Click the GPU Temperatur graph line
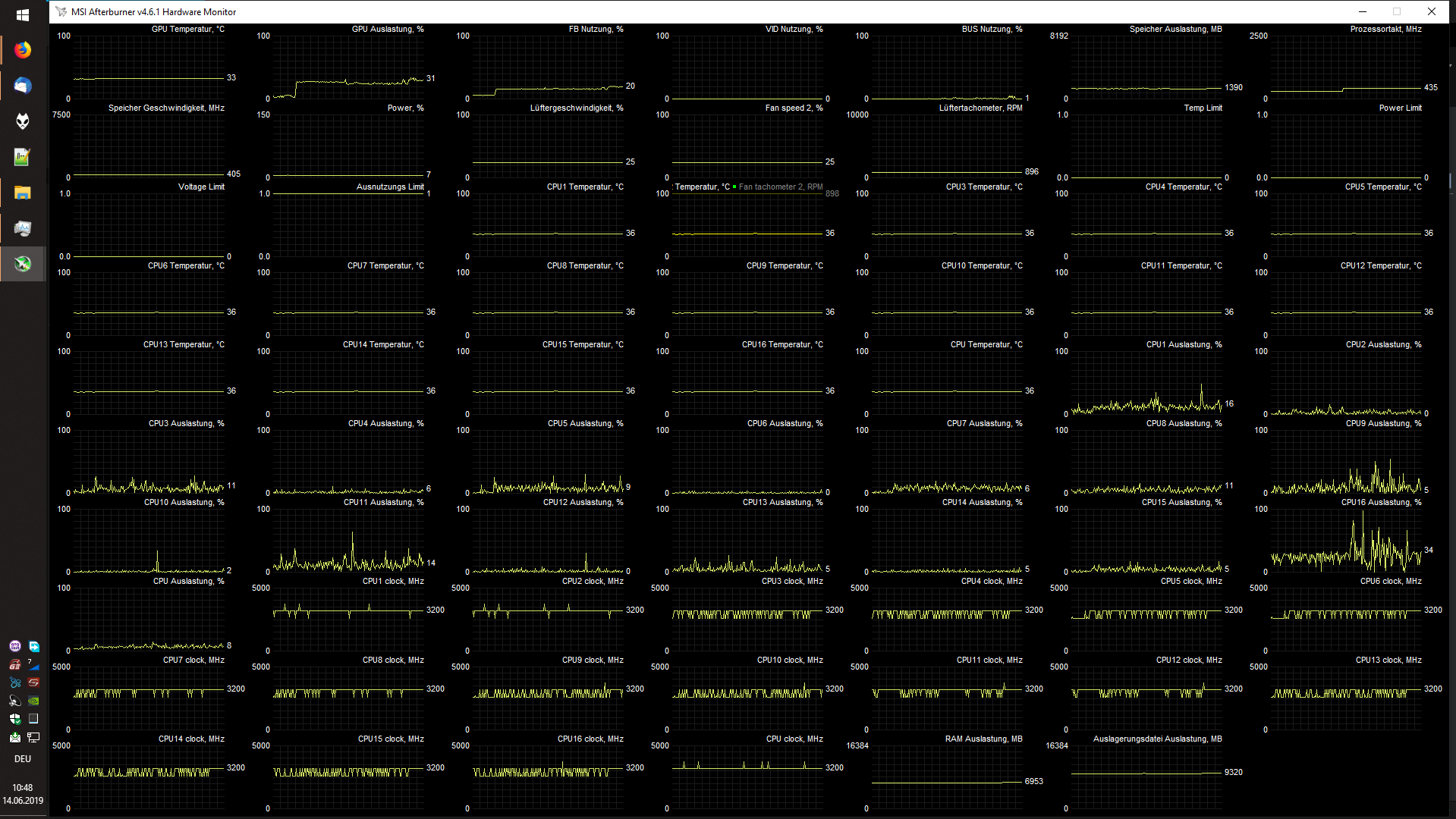The width and height of the screenshot is (1456, 819). pyautogui.click(x=149, y=78)
